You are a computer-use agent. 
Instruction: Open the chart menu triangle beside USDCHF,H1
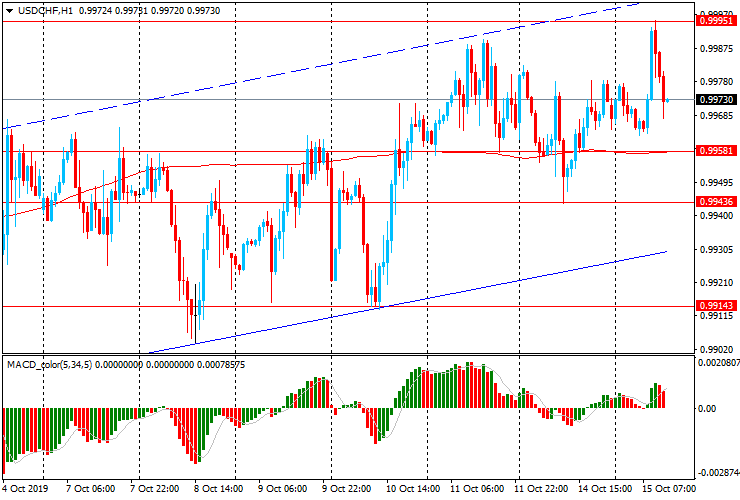point(9,11)
